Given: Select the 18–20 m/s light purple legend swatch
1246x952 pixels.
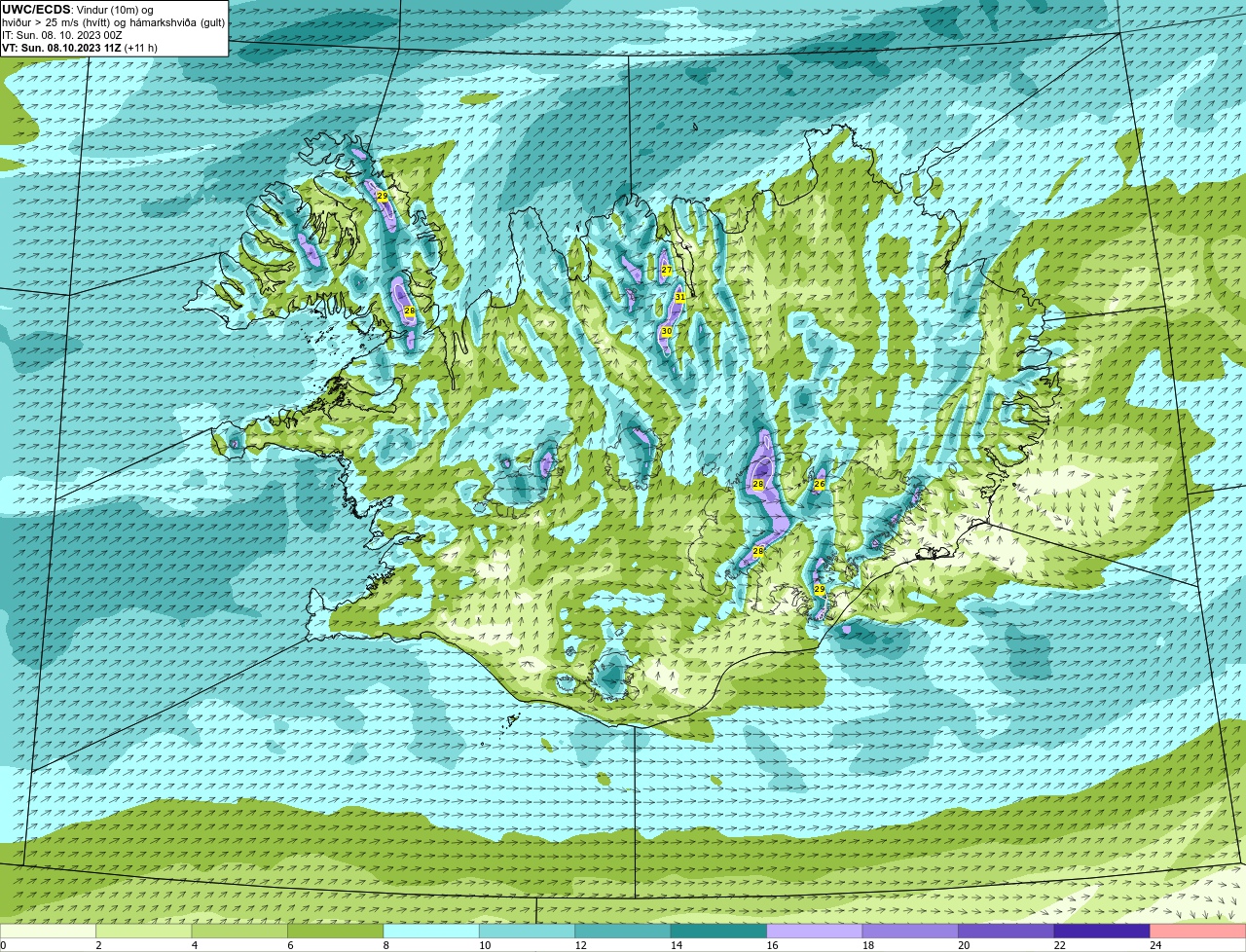Looking at the screenshot, I should pos(911,932).
